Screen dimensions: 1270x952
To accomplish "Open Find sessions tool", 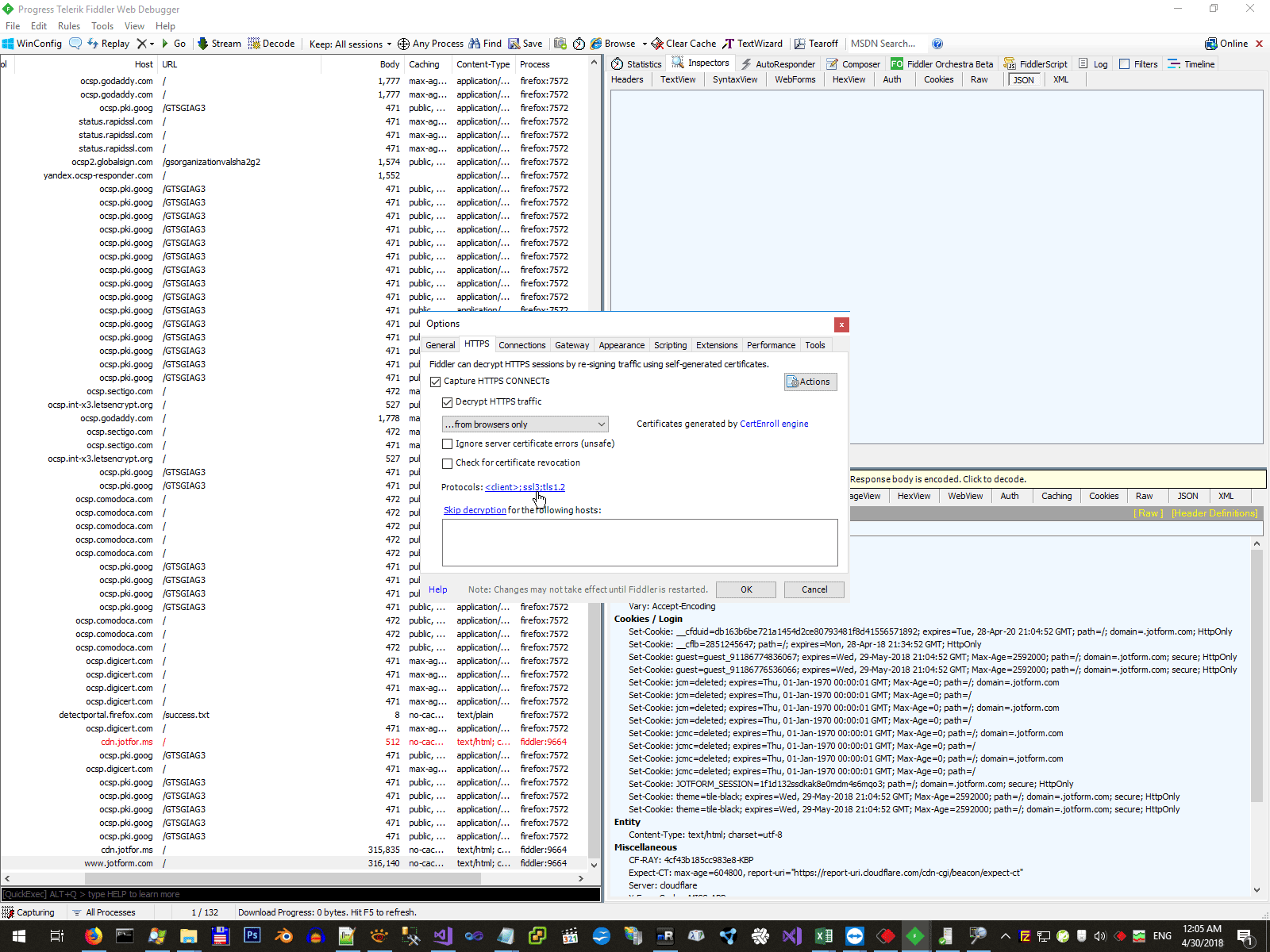I will [485, 44].
